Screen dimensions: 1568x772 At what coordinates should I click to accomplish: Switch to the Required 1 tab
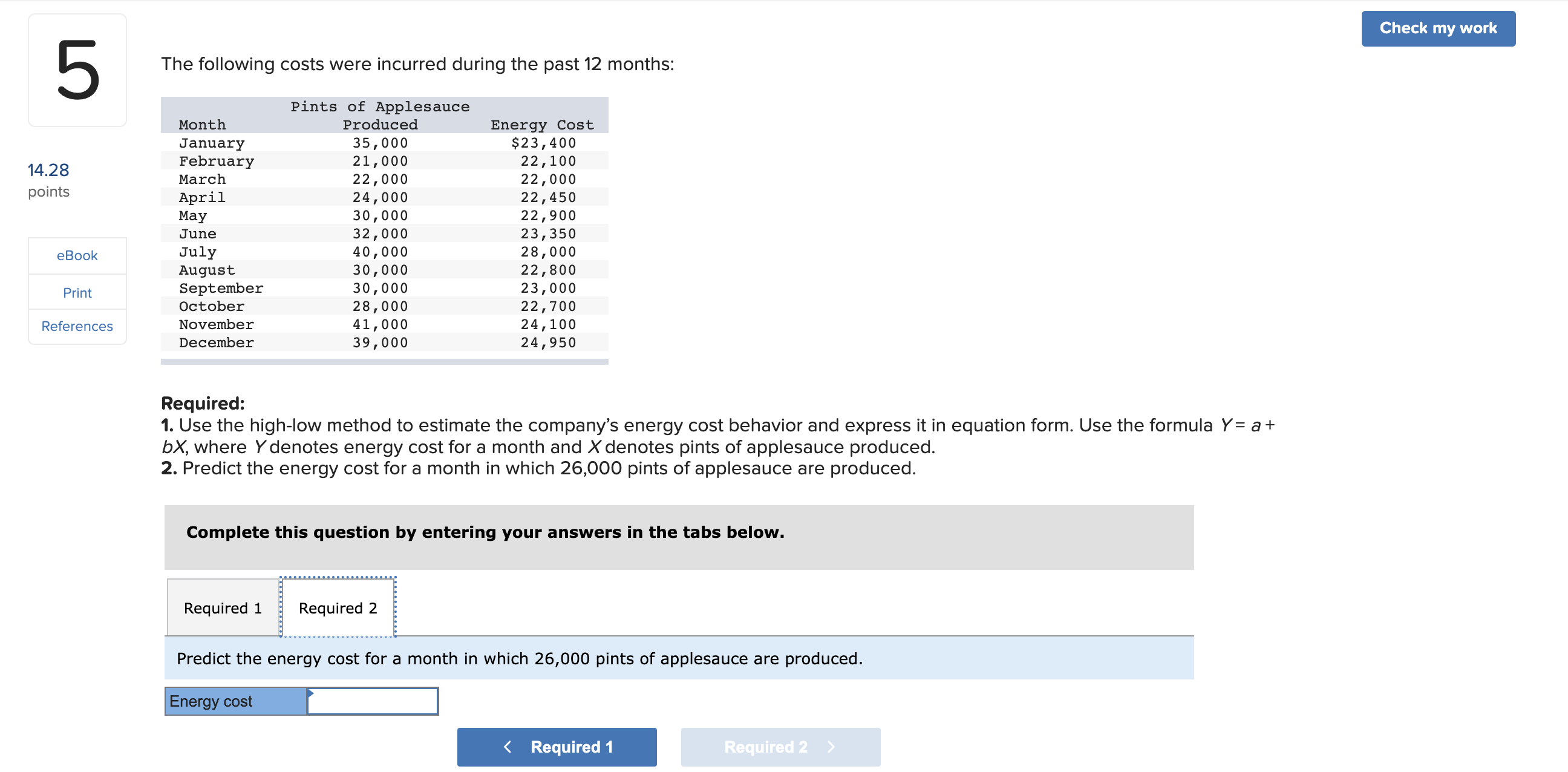(x=223, y=607)
